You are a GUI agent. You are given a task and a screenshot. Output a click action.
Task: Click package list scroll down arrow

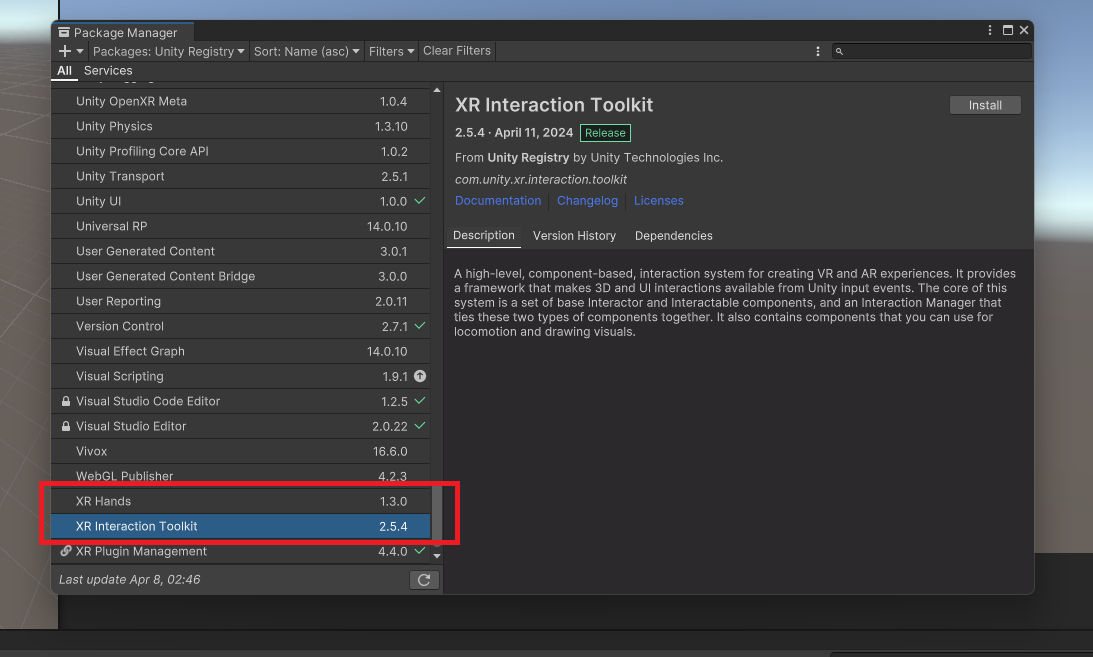coord(437,556)
